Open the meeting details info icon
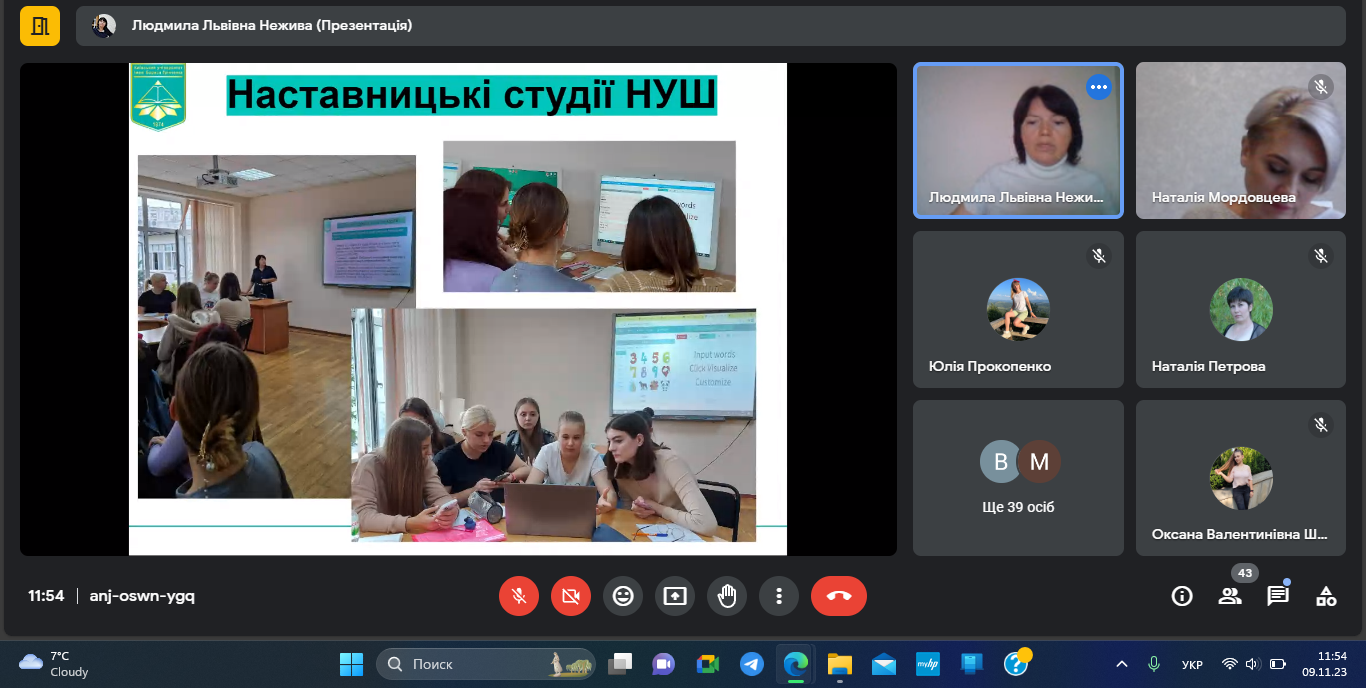The width and height of the screenshot is (1366, 688). click(x=1182, y=597)
